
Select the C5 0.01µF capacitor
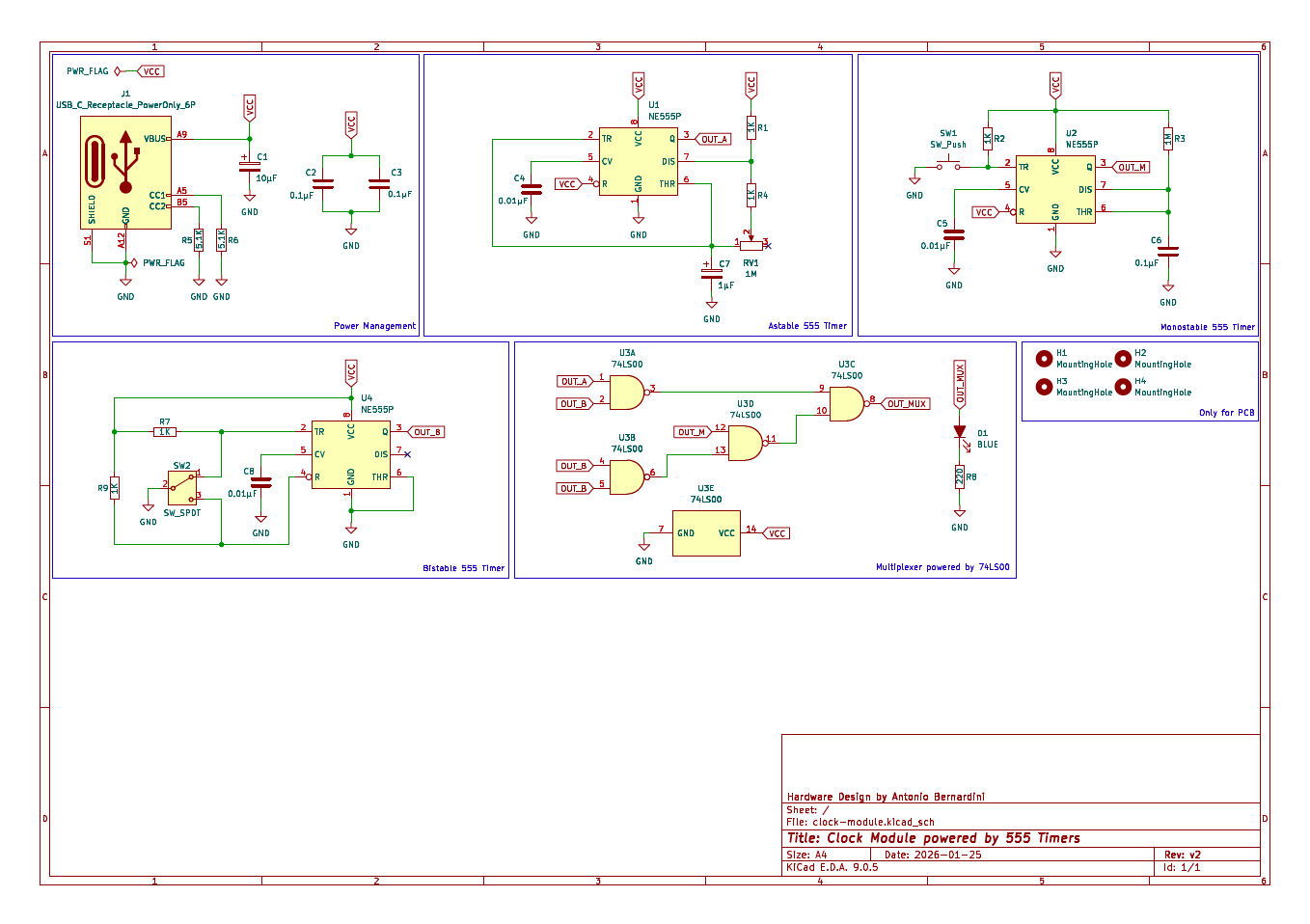954,233
